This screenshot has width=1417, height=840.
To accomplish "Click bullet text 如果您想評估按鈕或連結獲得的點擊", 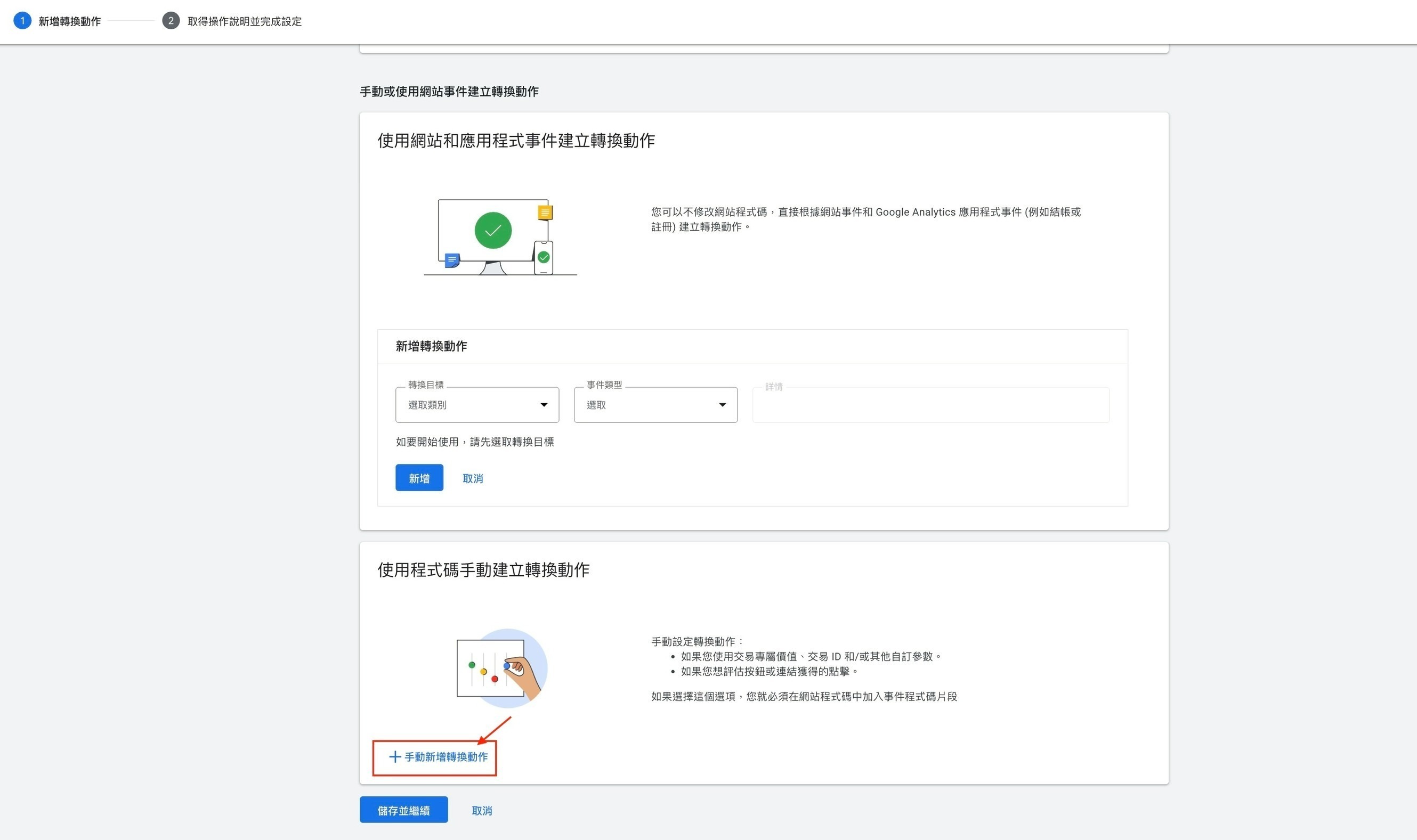I will (770, 671).
